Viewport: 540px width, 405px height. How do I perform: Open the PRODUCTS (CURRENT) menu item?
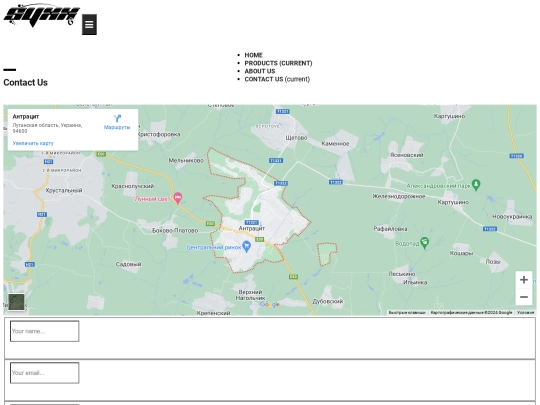tap(278, 63)
